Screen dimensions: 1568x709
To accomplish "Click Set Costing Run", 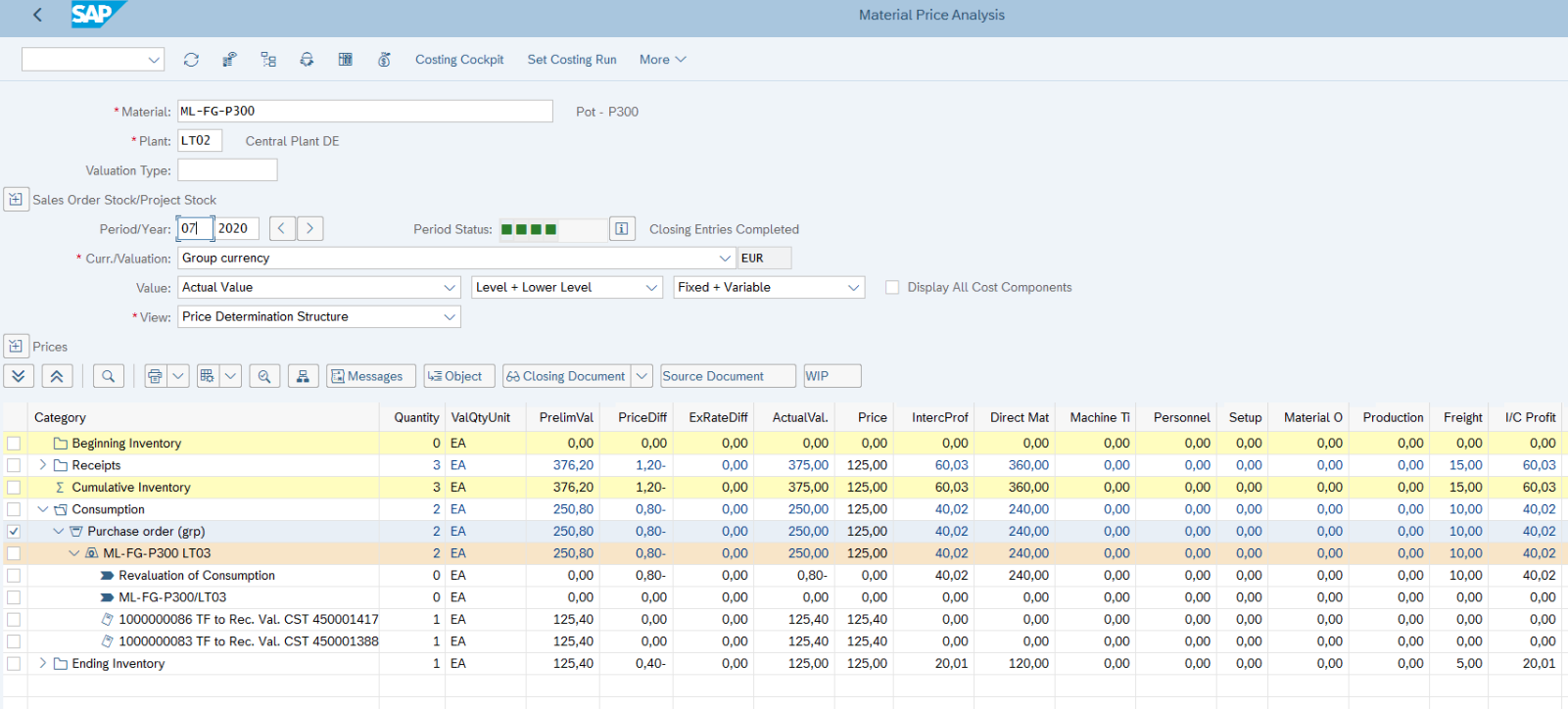I will pos(572,60).
